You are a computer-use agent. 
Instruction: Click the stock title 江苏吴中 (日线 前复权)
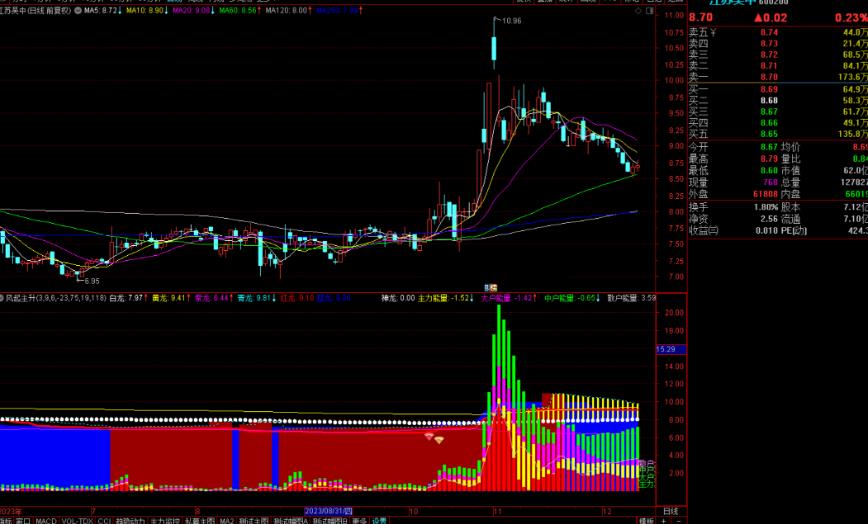click(36, 11)
